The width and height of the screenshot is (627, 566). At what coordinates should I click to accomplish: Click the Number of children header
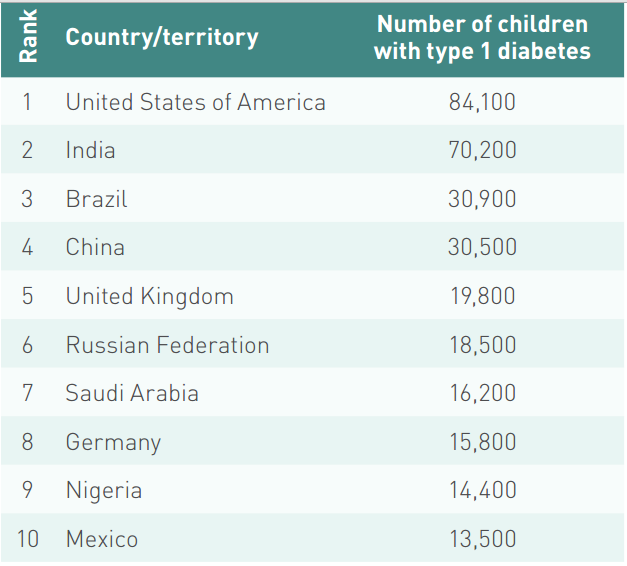482,38
